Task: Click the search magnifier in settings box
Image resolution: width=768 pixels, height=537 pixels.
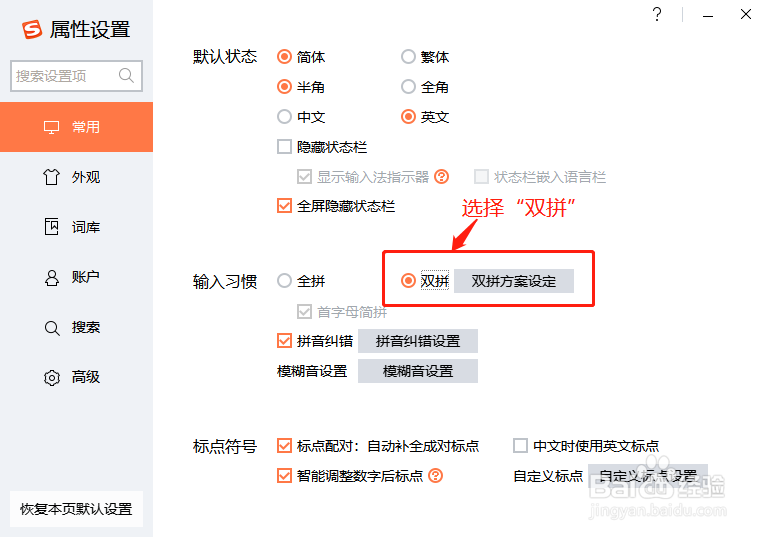Action: point(126,75)
